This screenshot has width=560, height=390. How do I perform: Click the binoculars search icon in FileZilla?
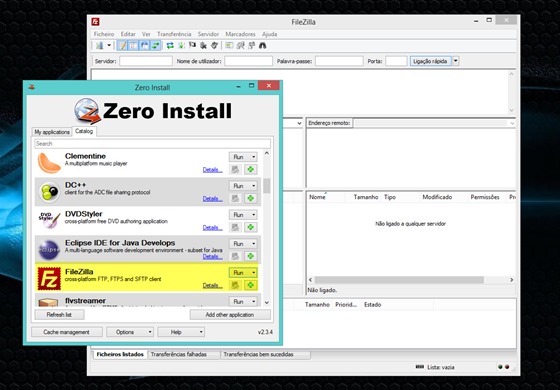(x=262, y=45)
